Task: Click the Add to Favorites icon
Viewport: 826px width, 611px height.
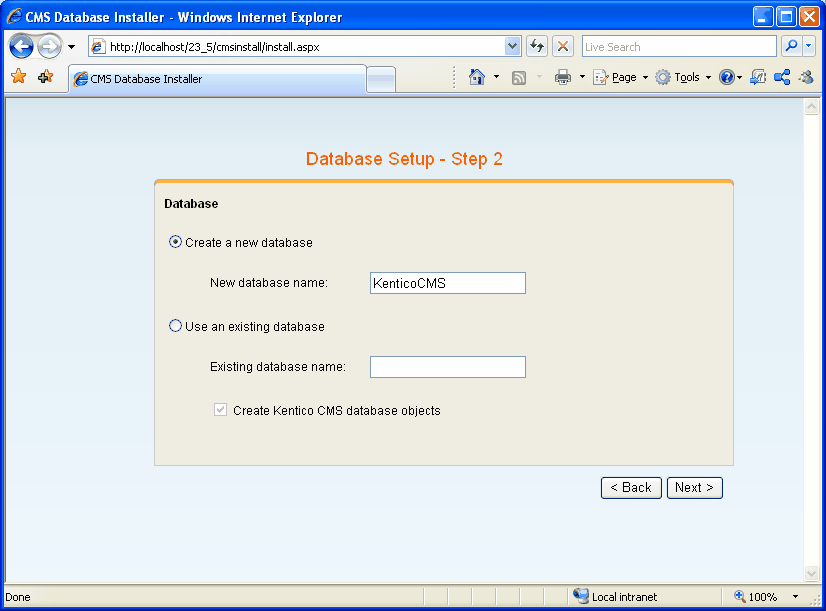Action: point(46,77)
